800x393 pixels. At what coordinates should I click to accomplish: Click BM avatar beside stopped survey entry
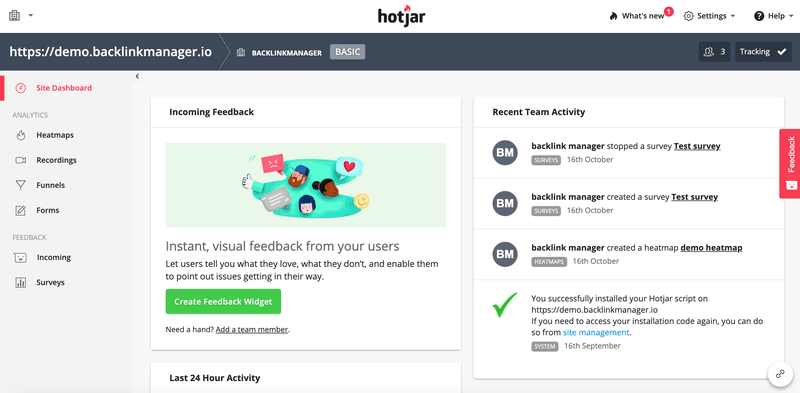(505, 153)
